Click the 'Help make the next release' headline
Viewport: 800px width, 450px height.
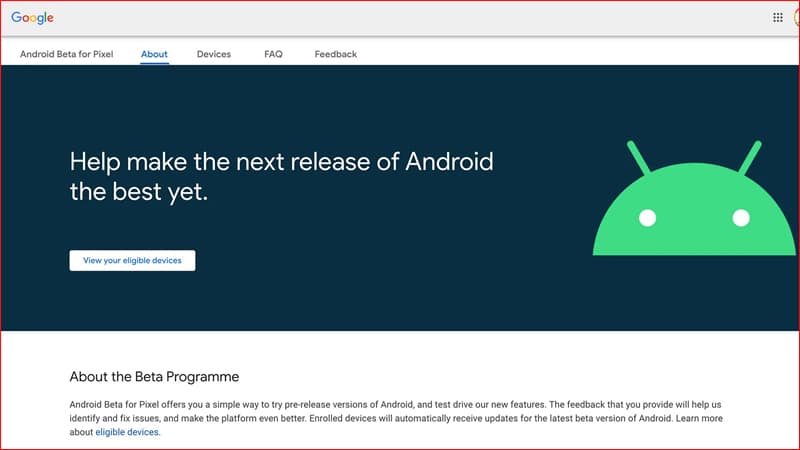tap(281, 161)
